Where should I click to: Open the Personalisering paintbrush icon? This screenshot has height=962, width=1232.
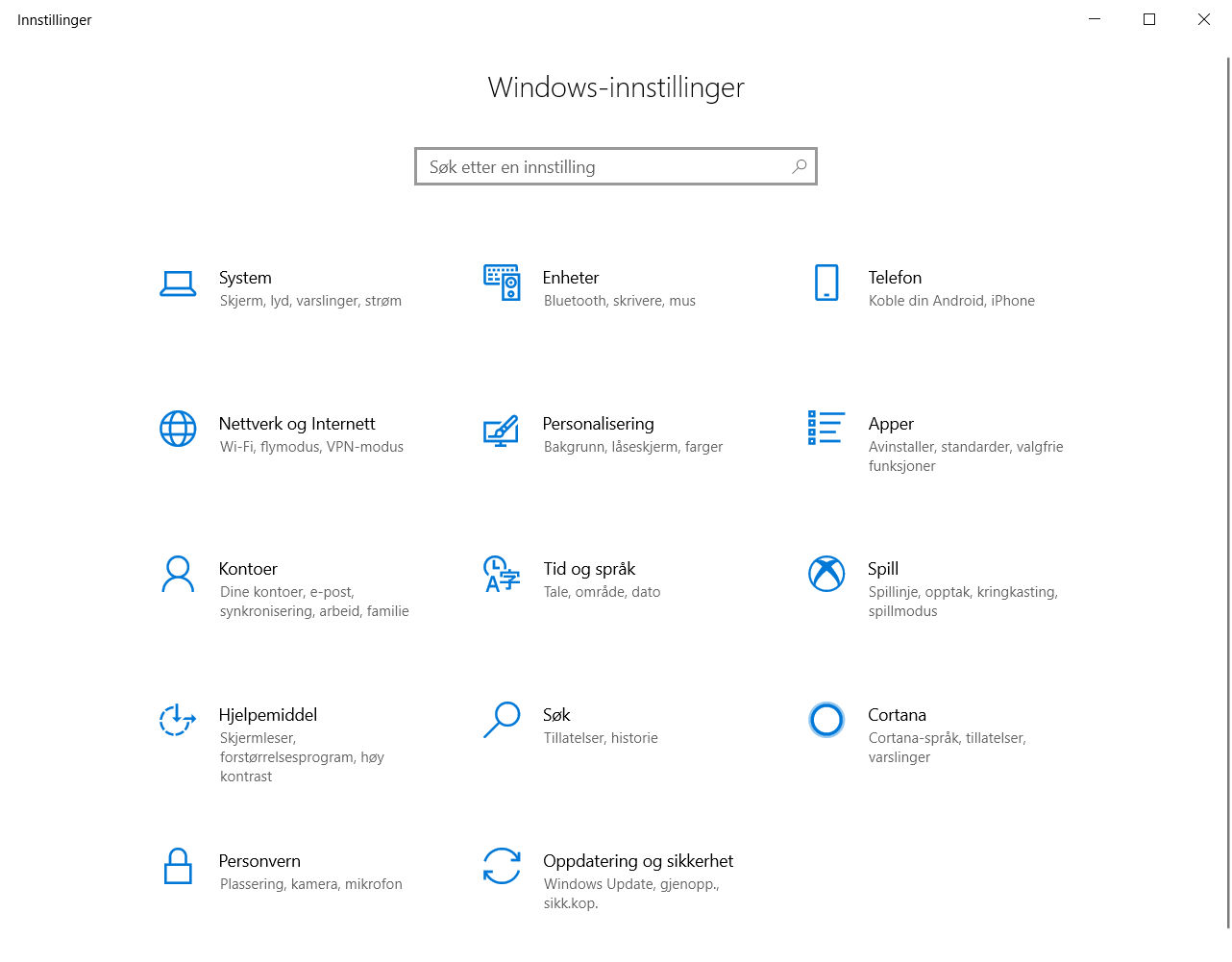502,431
